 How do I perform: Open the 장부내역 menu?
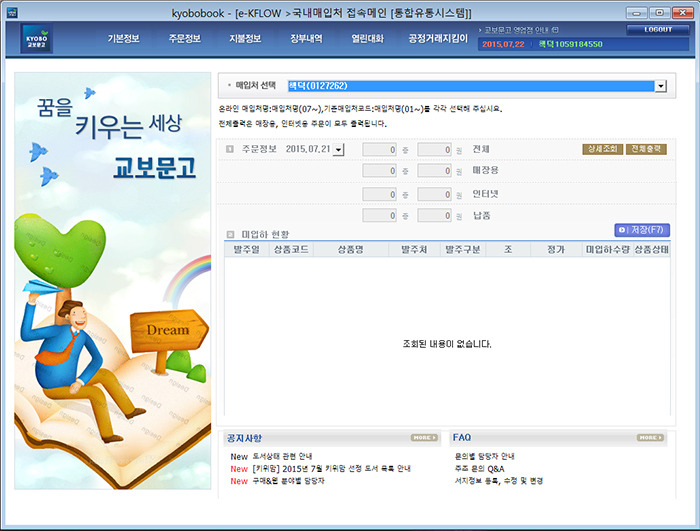[306, 39]
